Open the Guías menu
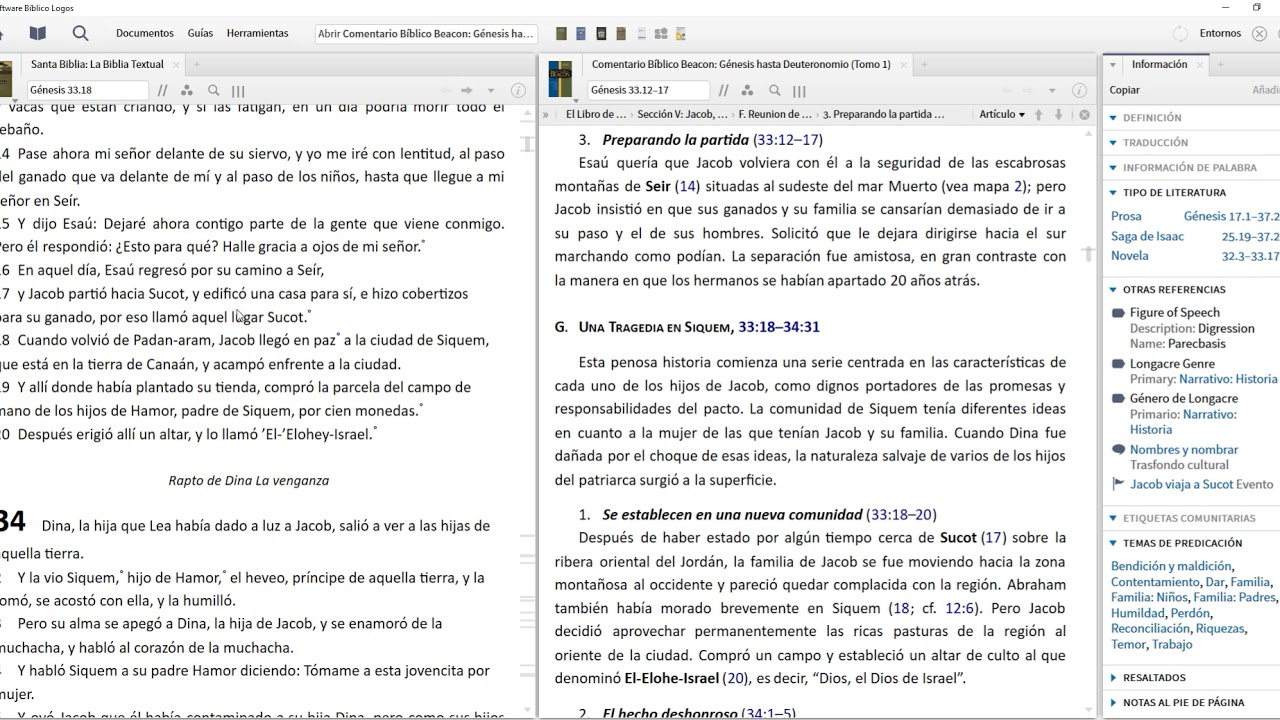Image resolution: width=1280 pixels, height=720 pixels. pos(200,33)
